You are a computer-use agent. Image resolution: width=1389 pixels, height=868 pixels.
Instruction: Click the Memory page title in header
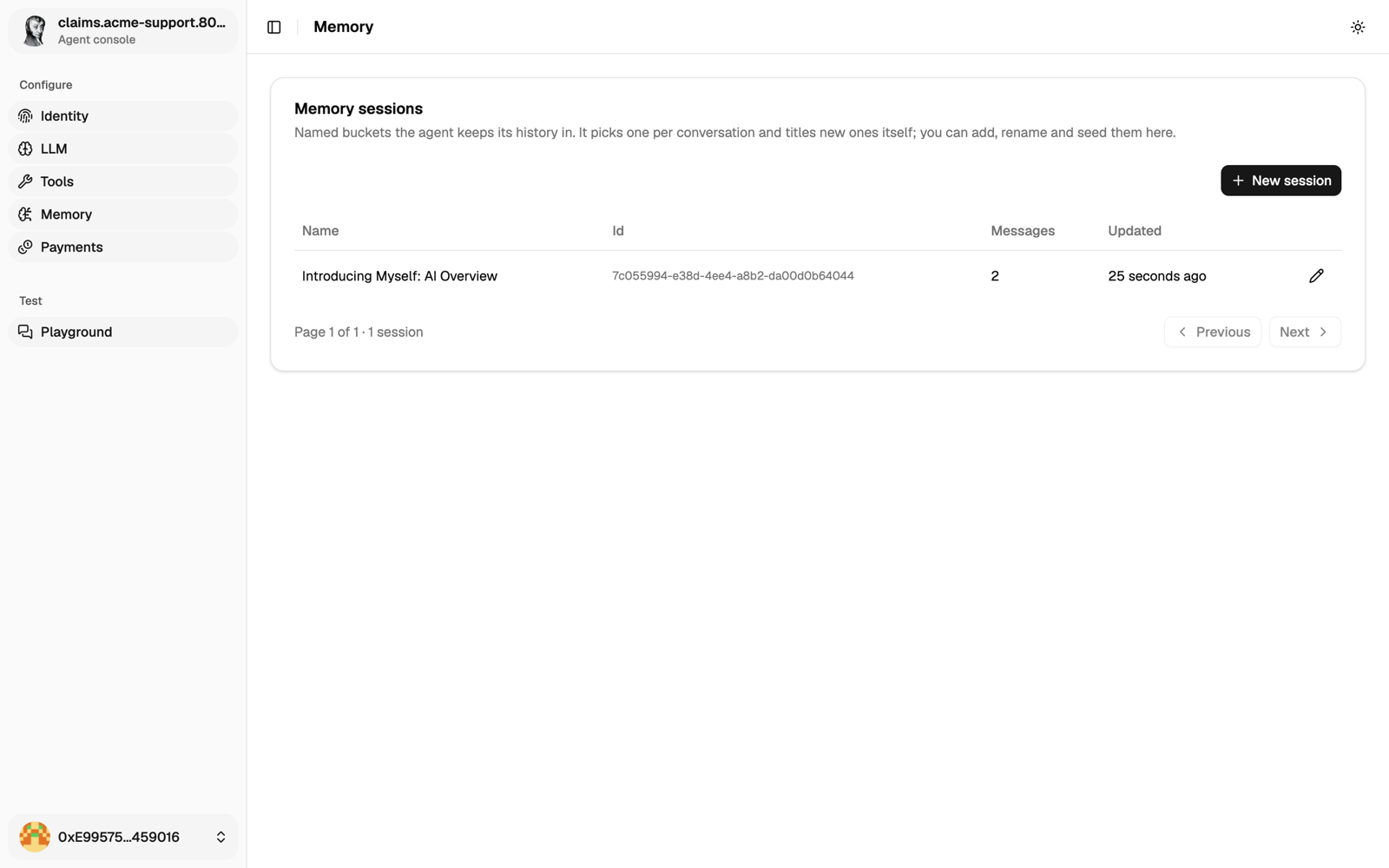click(344, 27)
